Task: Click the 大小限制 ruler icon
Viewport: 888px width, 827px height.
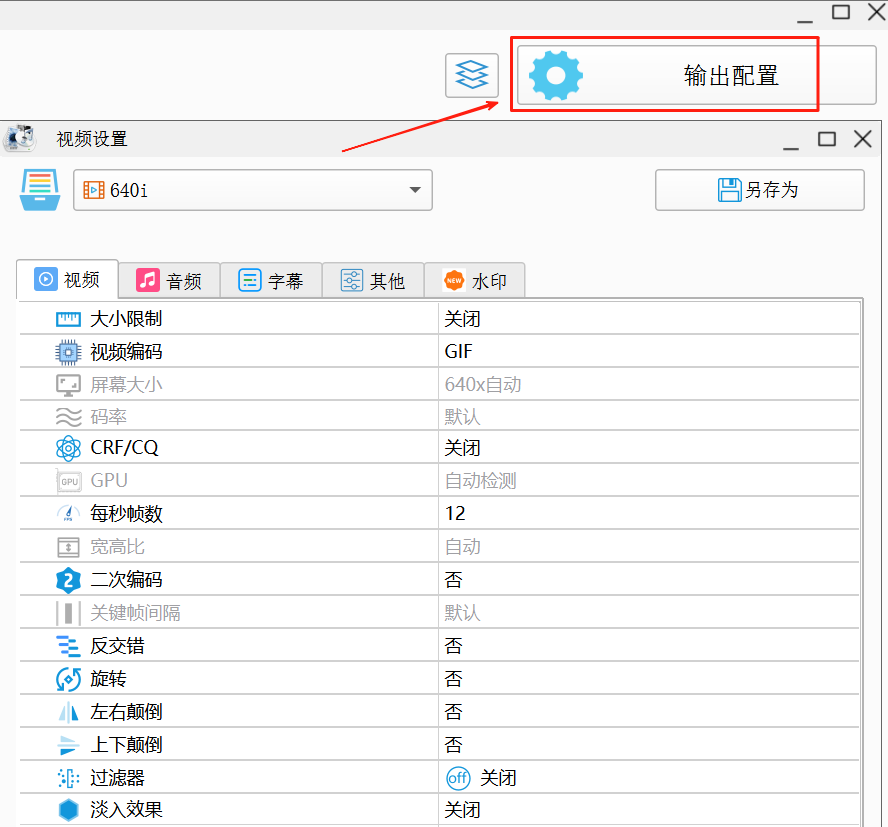Action: (x=69, y=319)
